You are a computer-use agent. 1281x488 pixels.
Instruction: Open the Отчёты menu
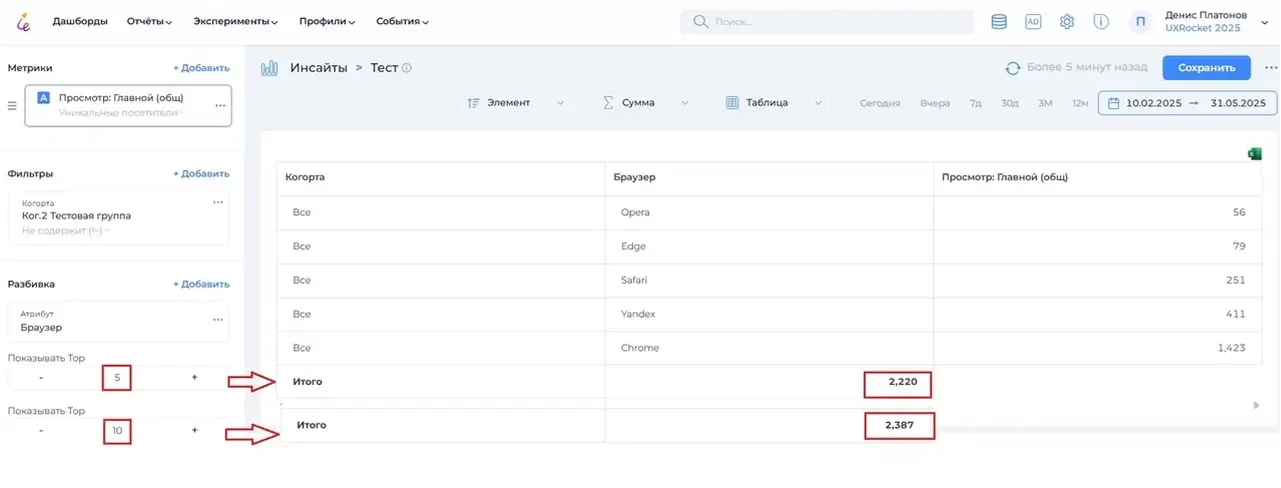[x=149, y=21]
